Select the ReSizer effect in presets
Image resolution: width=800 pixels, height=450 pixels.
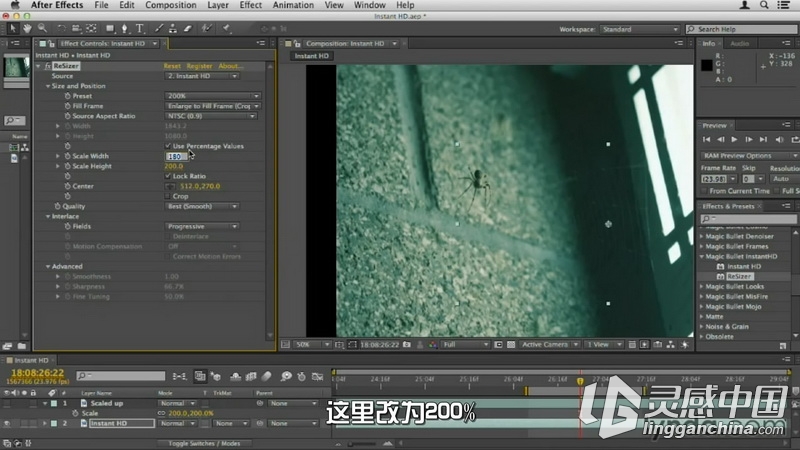(739, 276)
